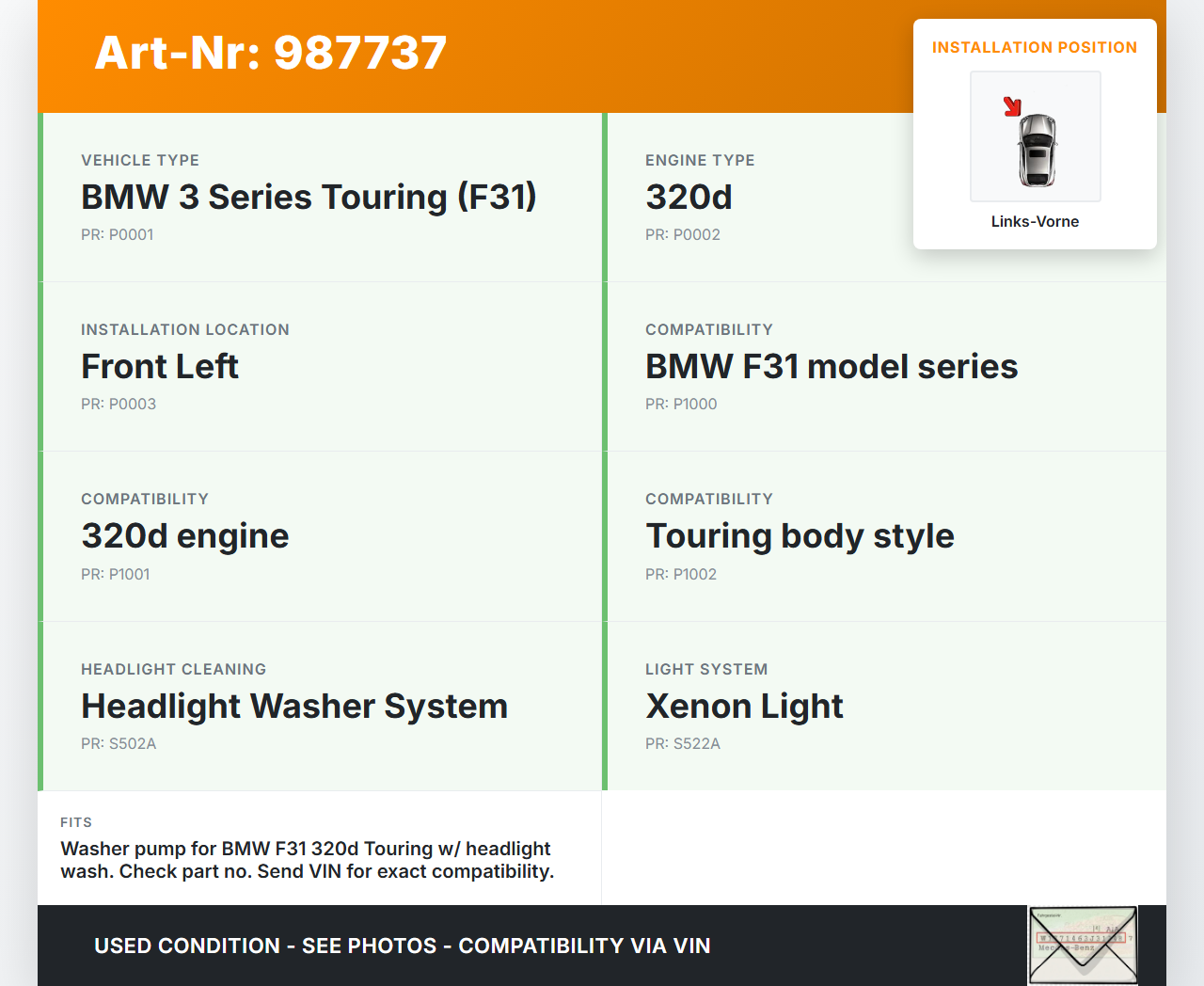Image resolution: width=1204 pixels, height=986 pixels.
Task: Click PR code S522A
Action: [683, 743]
